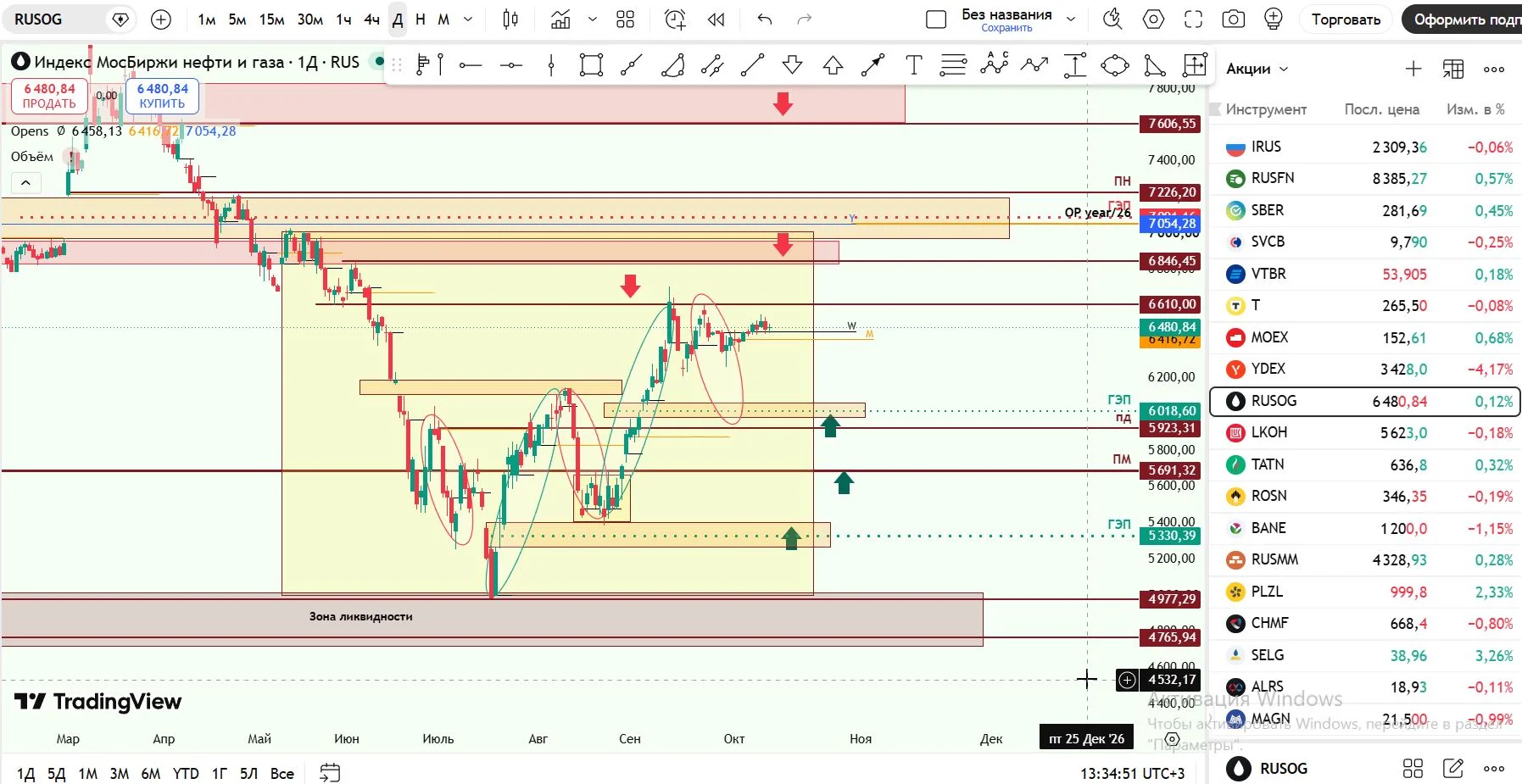The width and height of the screenshot is (1522, 784).
Task: Open chart settings hexagon icon
Action: pos(1153,19)
